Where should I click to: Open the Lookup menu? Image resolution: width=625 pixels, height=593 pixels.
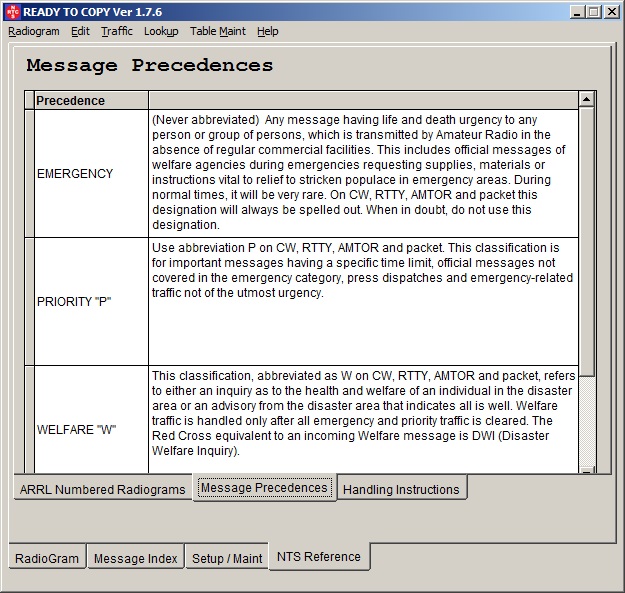click(161, 31)
